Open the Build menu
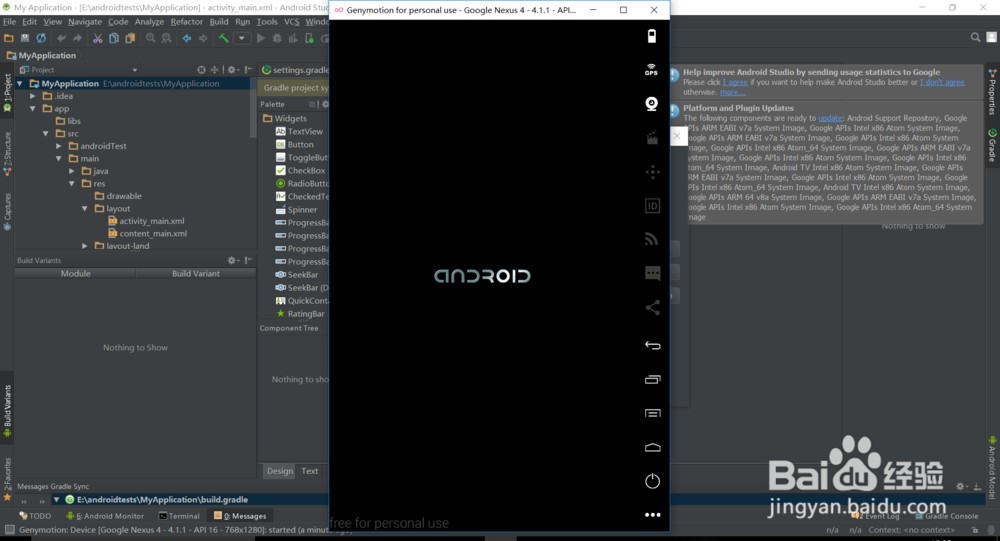Viewport: 1000px width, 541px height. (219, 22)
